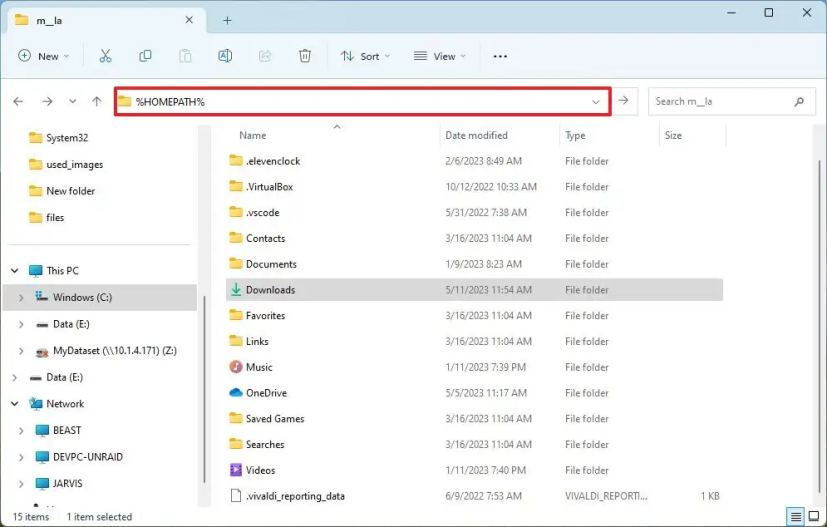
Task: Close the m__la tab
Action: [x=189, y=20]
